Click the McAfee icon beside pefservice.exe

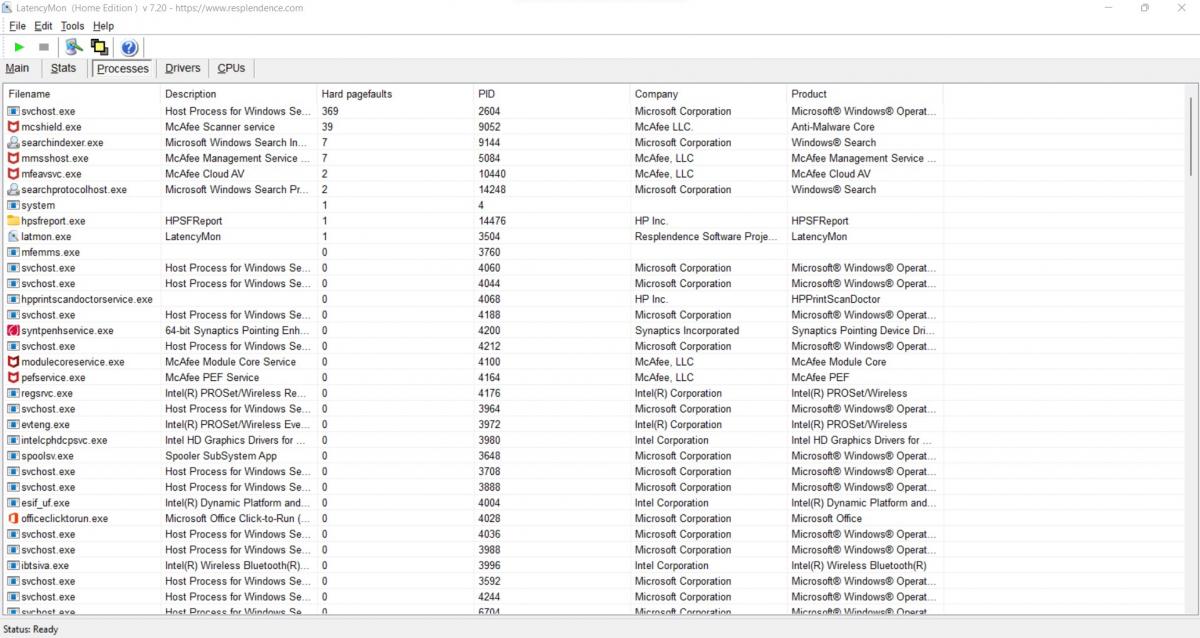[x=13, y=378]
